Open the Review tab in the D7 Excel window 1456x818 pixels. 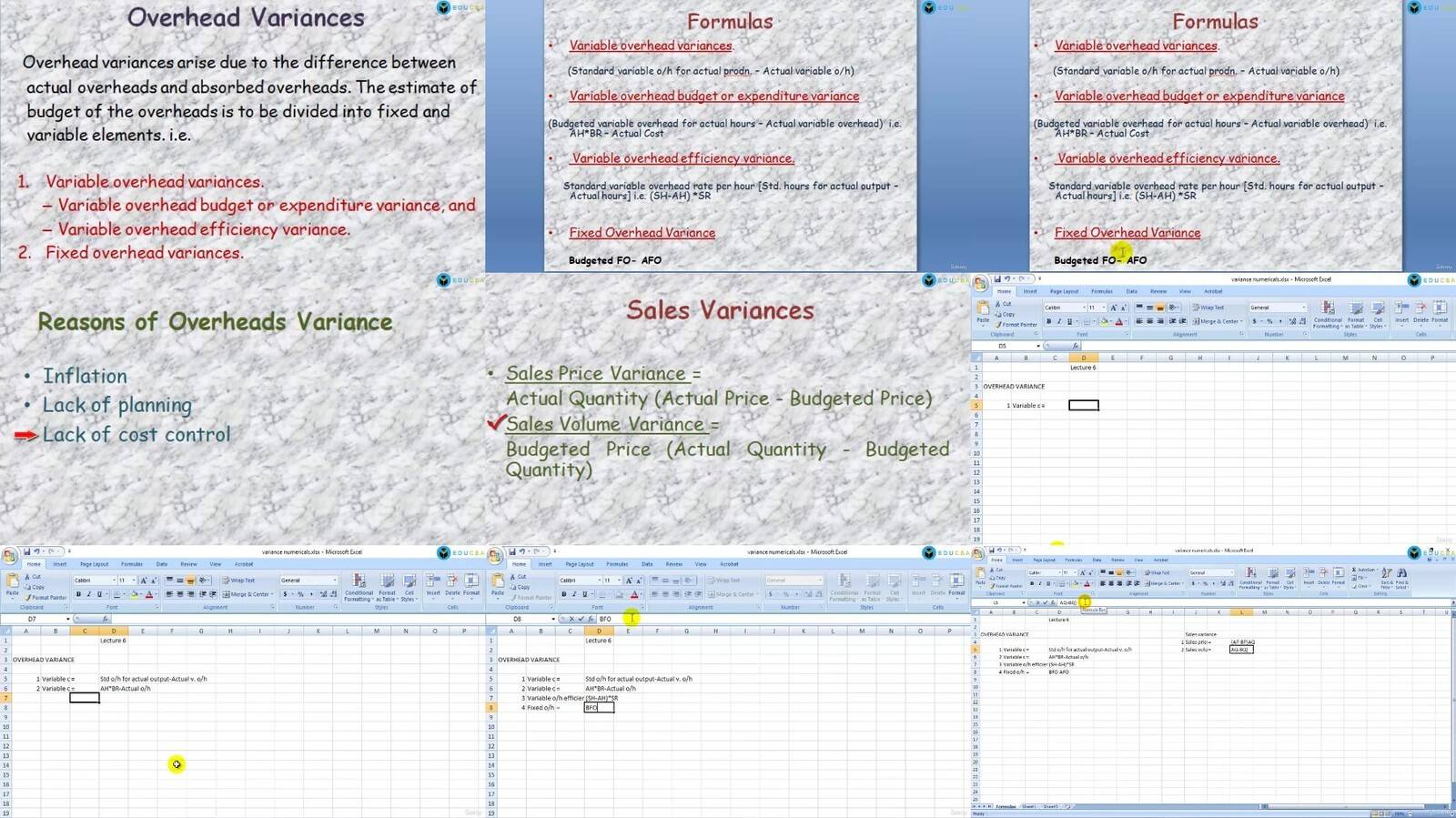point(188,564)
